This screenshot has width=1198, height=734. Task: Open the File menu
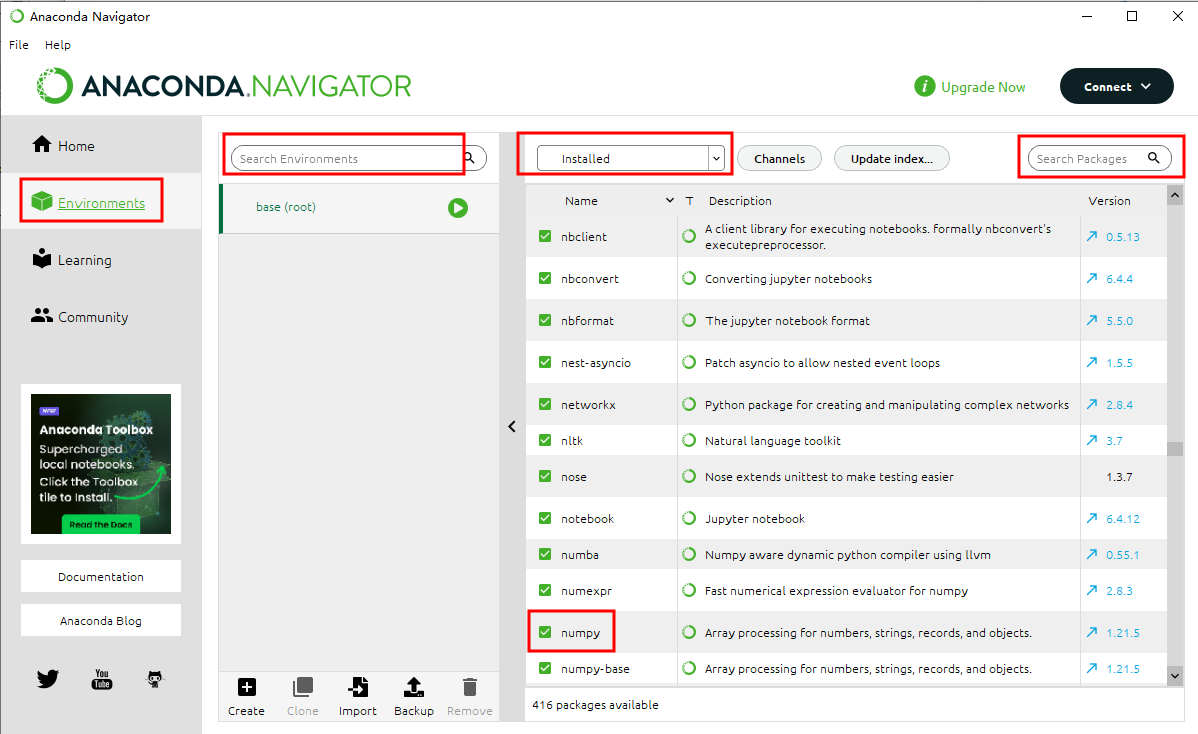pyautogui.click(x=19, y=44)
